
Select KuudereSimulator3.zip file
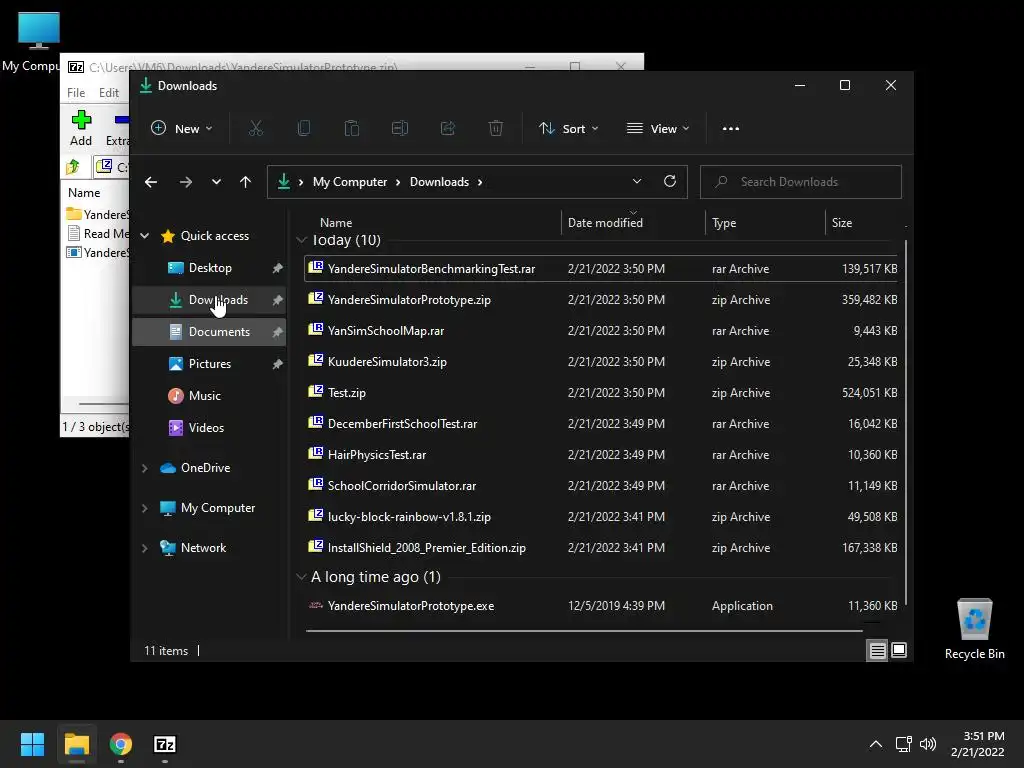click(601, 362)
